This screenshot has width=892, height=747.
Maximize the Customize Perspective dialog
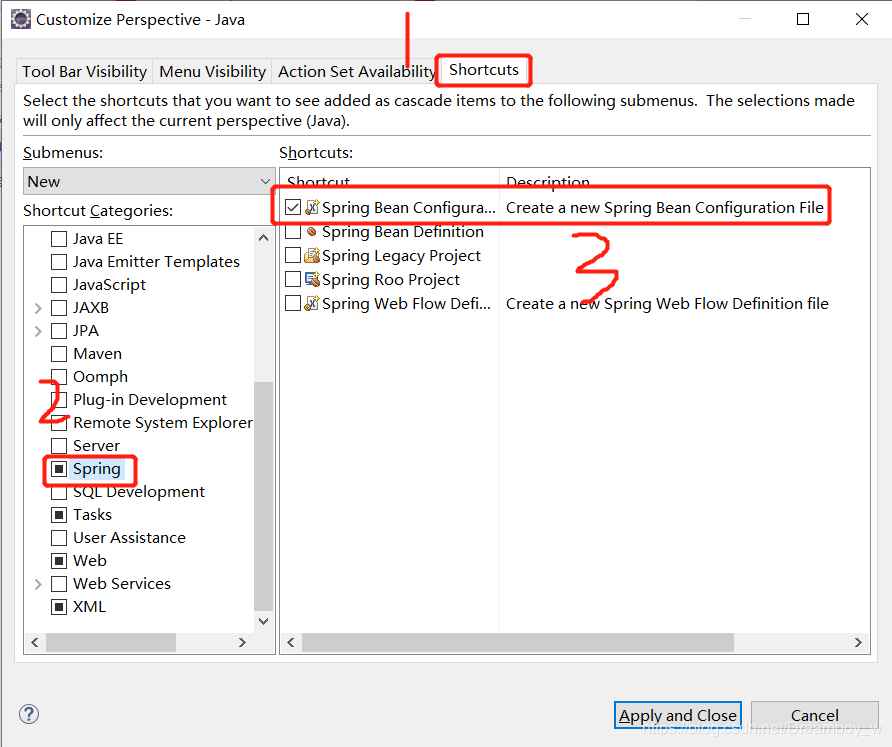[x=803, y=19]
